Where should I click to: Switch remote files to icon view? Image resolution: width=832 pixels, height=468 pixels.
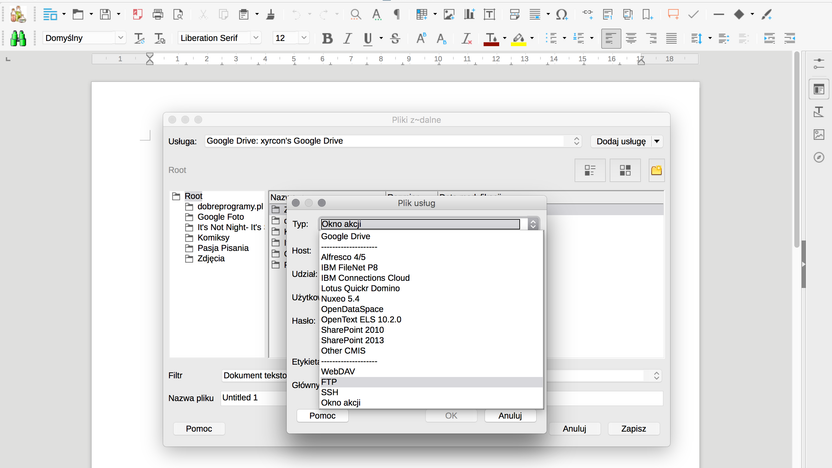pyautogui.click(x=625, y=170)
